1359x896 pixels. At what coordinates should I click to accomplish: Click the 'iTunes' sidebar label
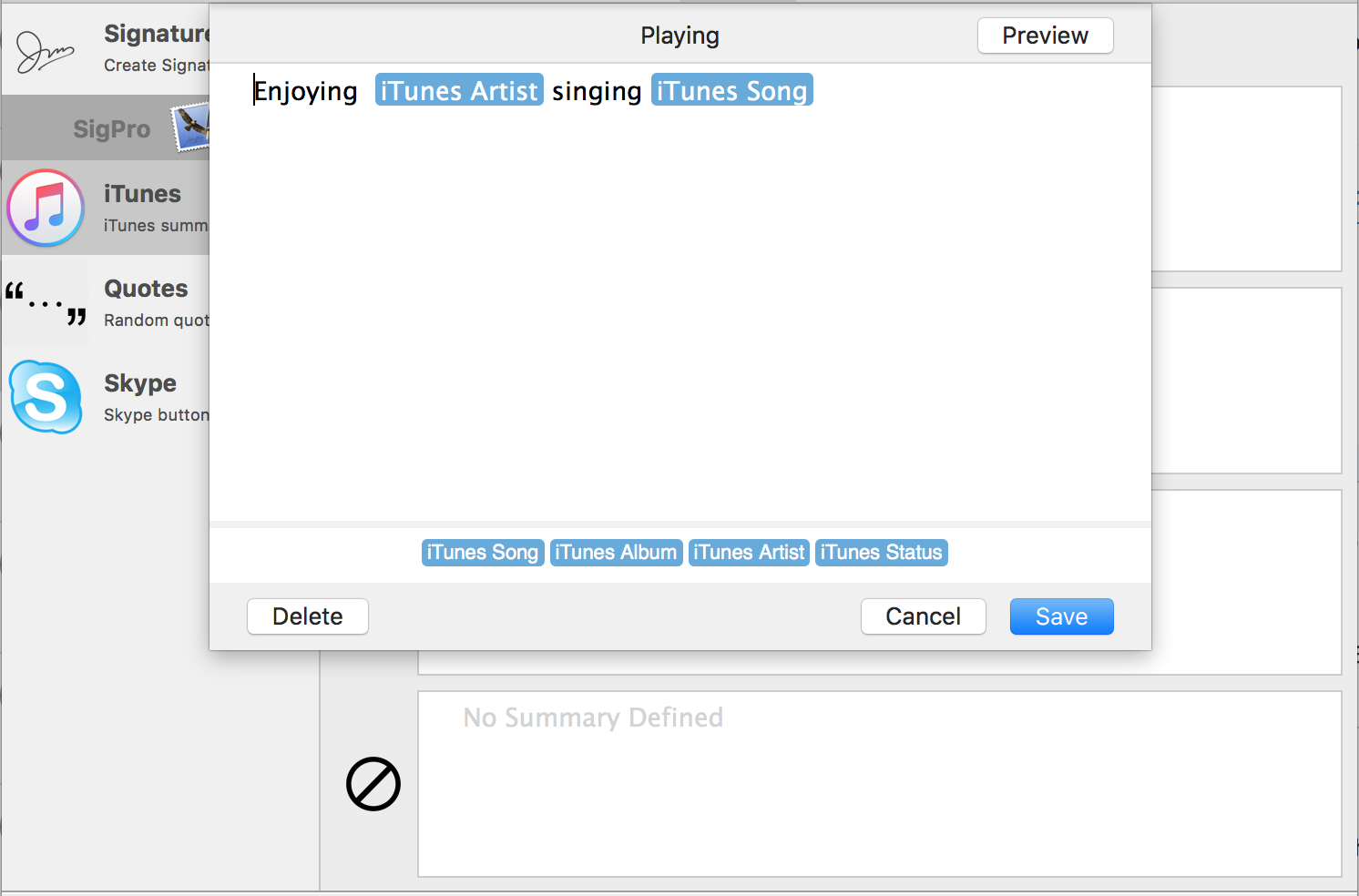click(142, 194)
